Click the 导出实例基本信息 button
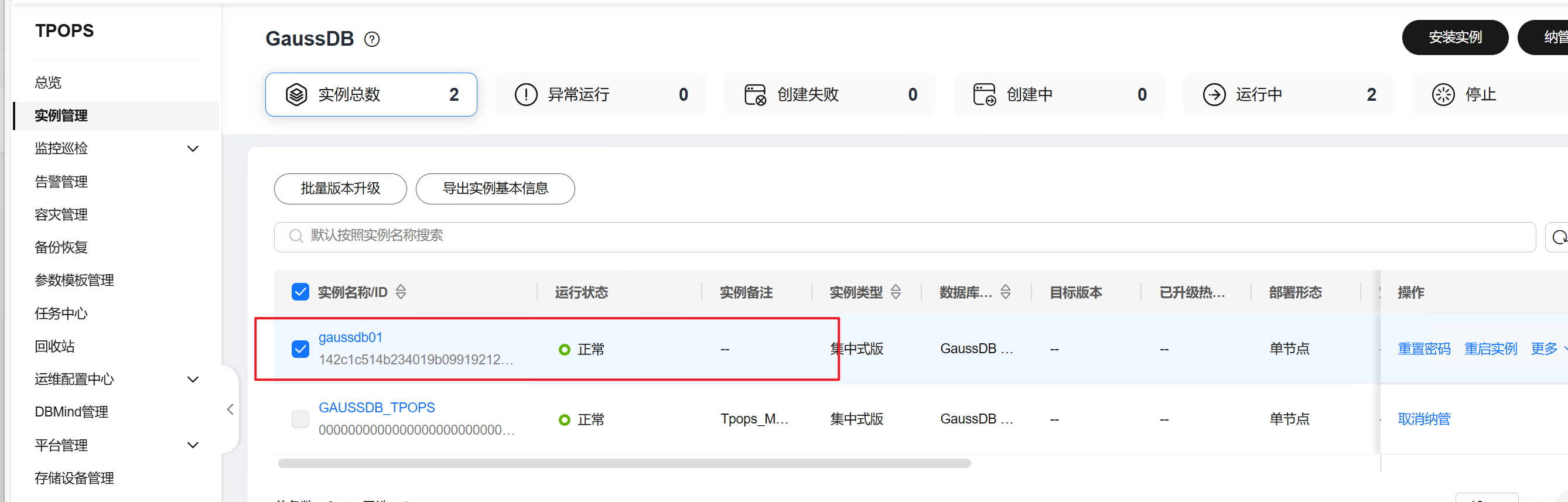Screen dimensions: 1568x502 495,189
